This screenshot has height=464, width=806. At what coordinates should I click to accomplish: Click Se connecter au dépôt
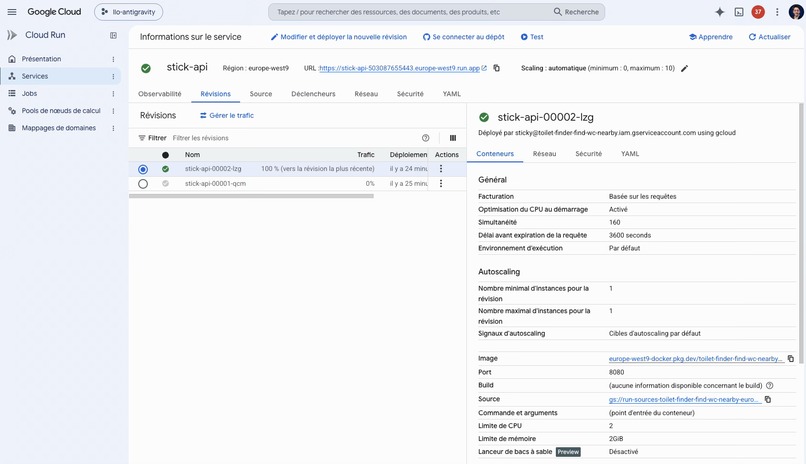click(x=463, y=37)
